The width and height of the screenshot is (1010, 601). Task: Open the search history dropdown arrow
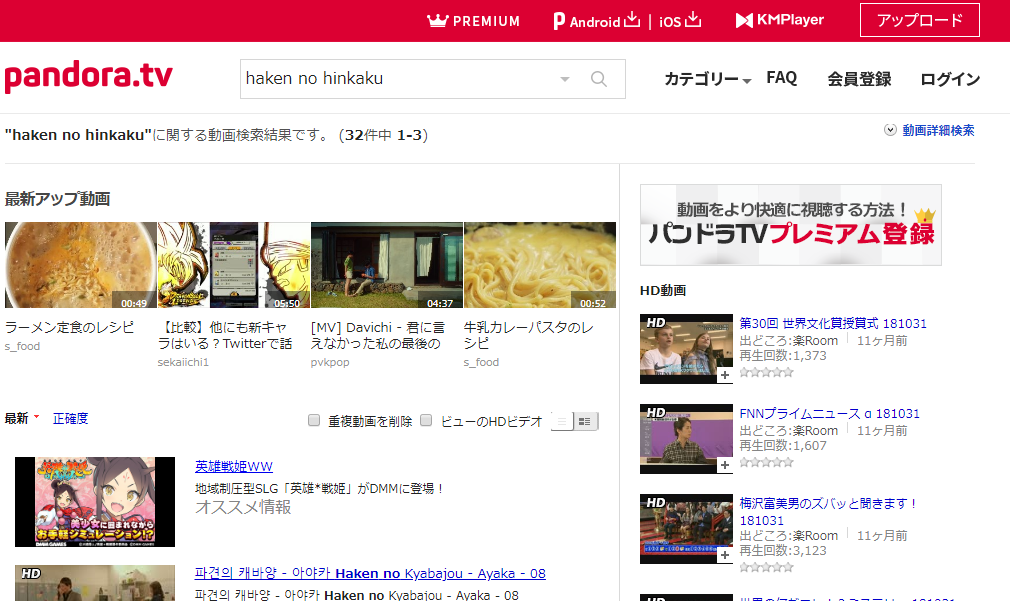565,79
